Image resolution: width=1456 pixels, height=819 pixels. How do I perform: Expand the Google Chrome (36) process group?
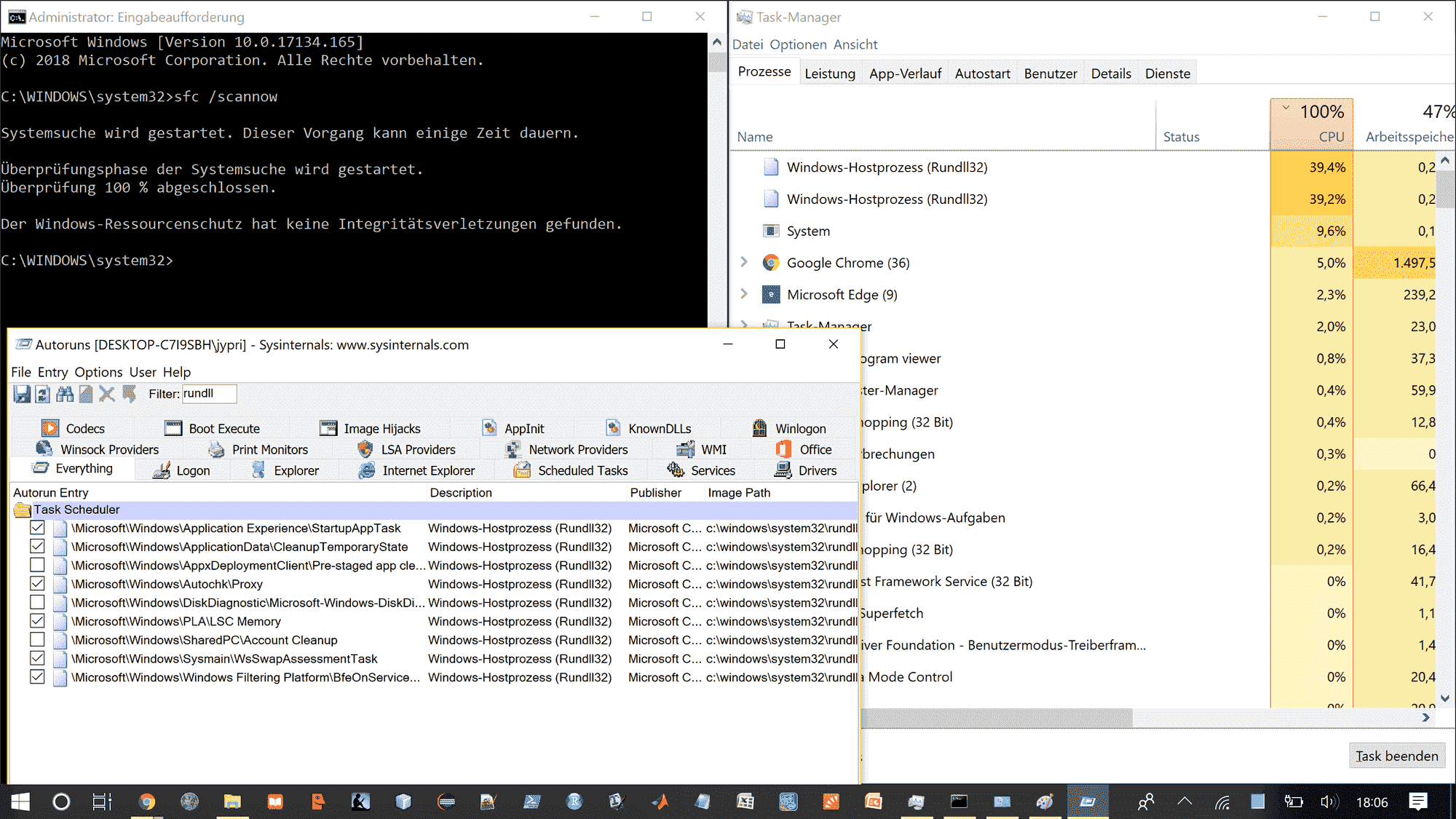click(743, 262)
